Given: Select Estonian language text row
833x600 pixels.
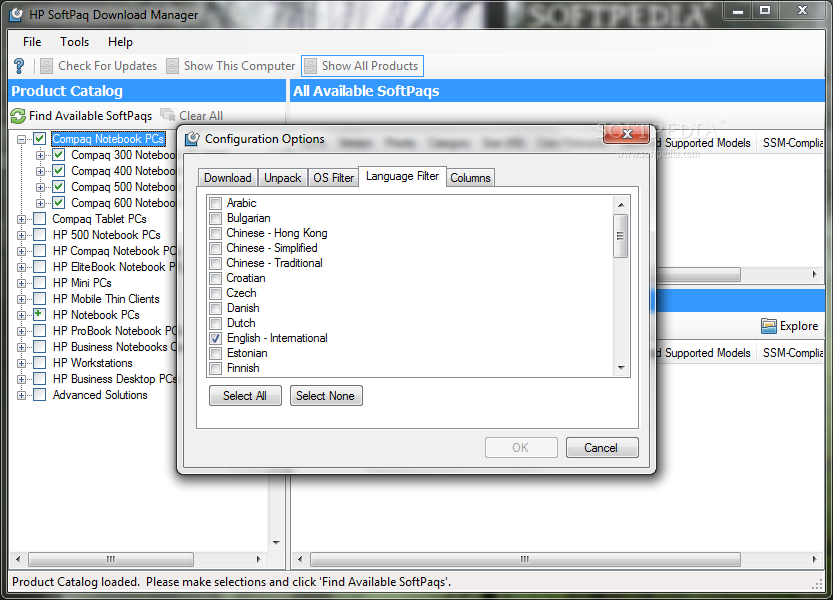Looking at the screenshot, I should click(247, 353).
